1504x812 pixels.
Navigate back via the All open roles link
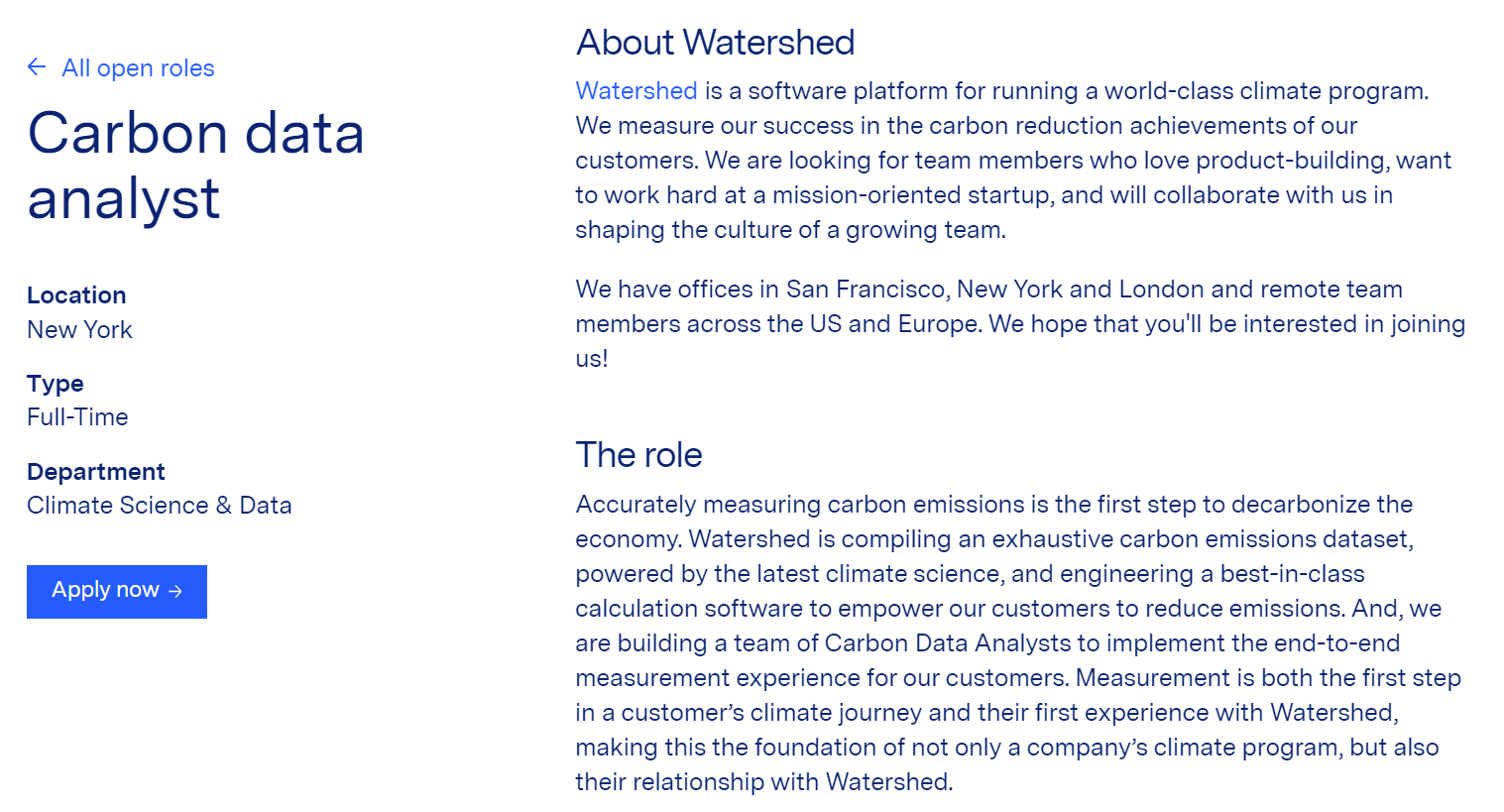point(138,67)
